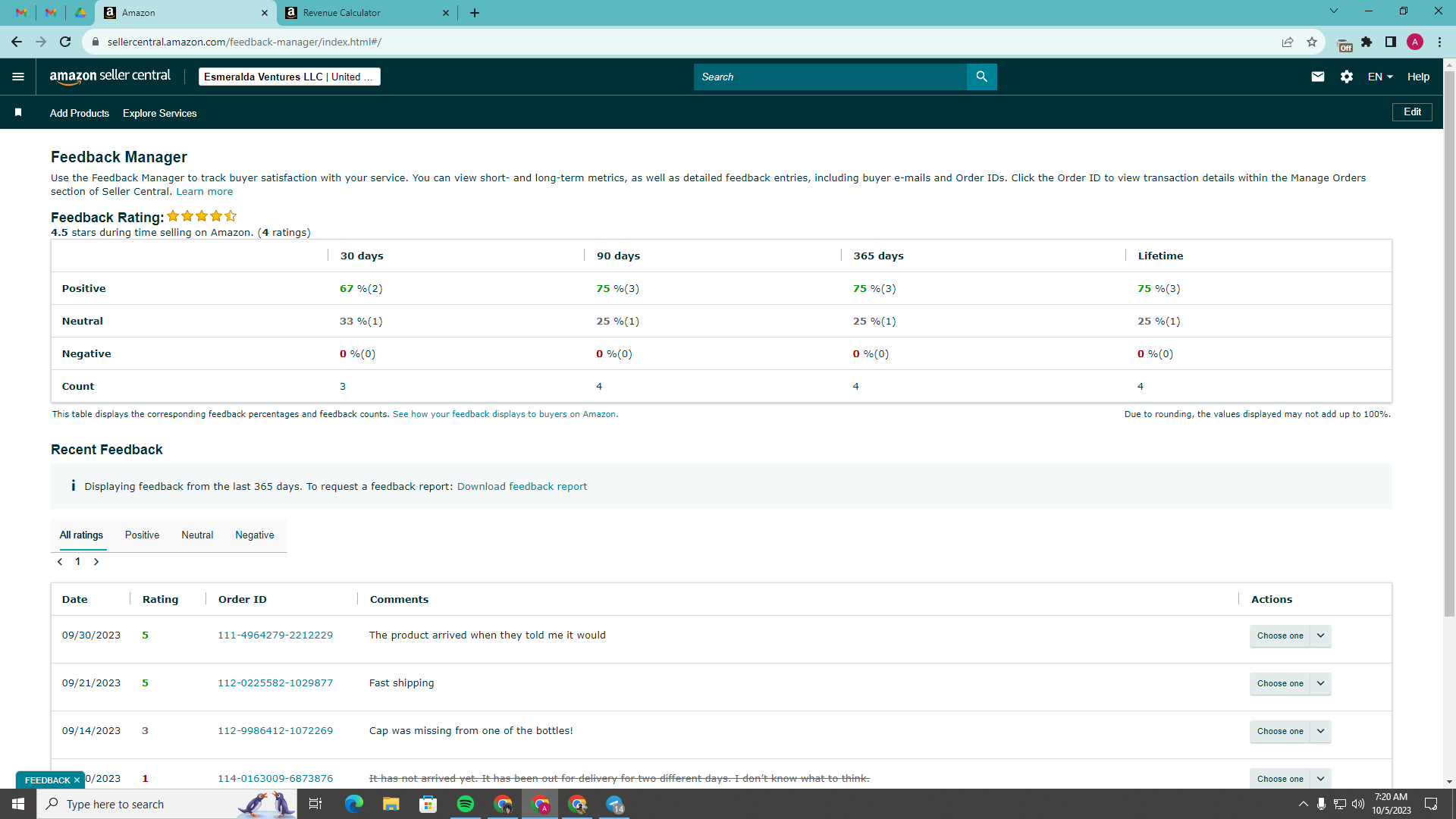Show hidden system tray icons
Image resolution: width=1456 pixels, height=819 pixels.
pos(1303,804)
